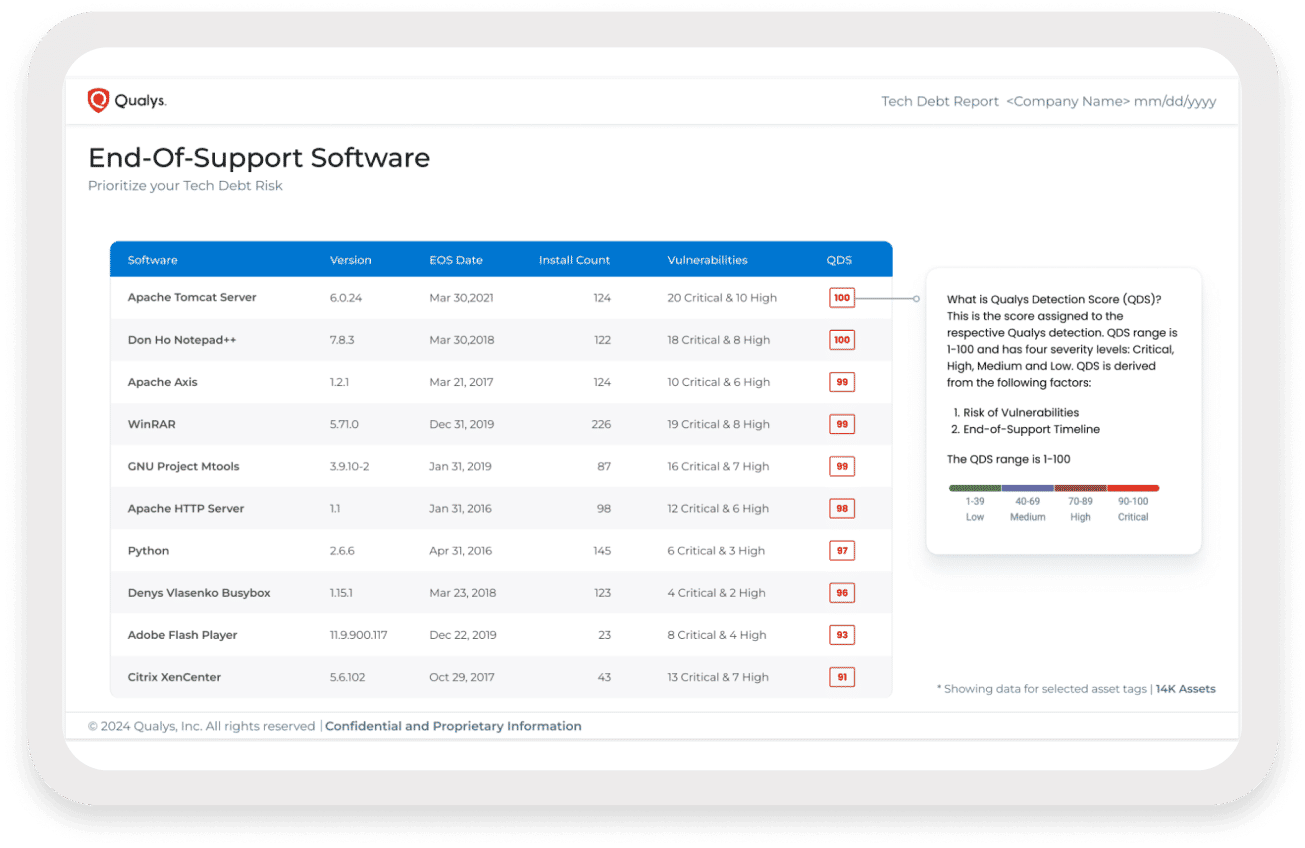1305x848 pixels.
Task: Select the Adobe Flash Player row name
Action: (x=183, y=635)
